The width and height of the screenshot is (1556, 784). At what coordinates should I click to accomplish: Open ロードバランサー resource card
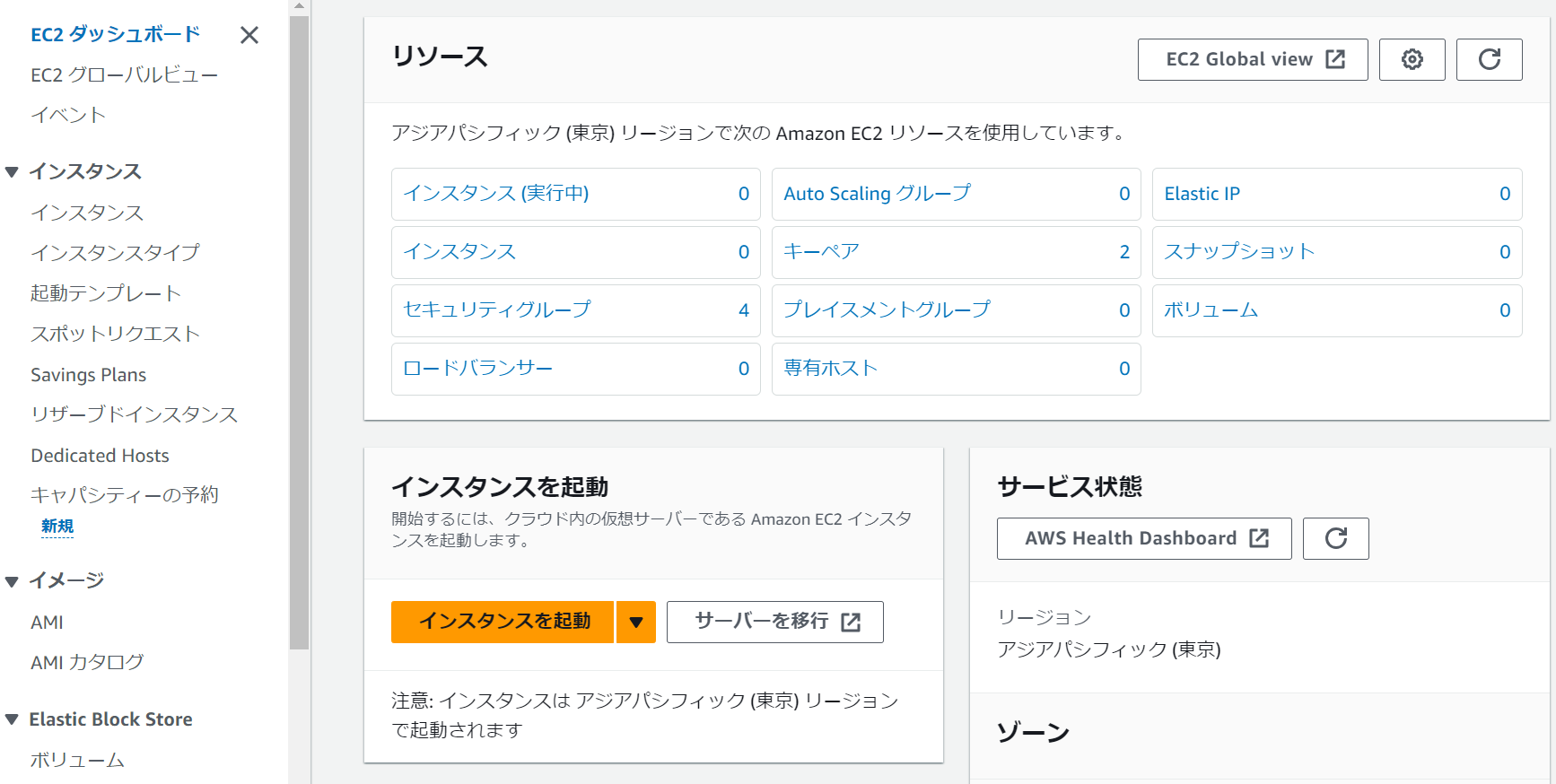click(x=576, y=369)
